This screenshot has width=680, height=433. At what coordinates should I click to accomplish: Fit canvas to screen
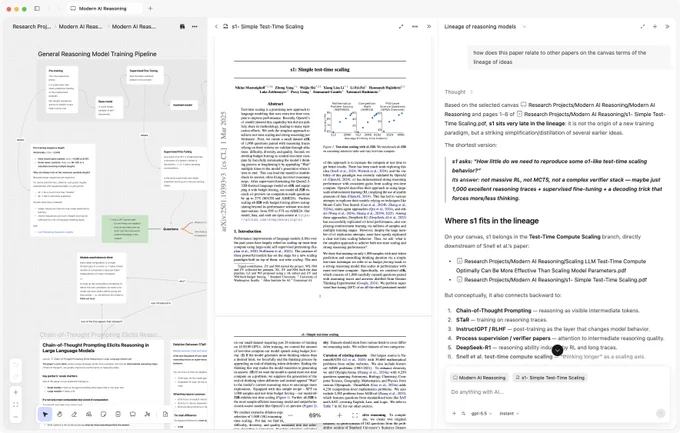(16, 404)
